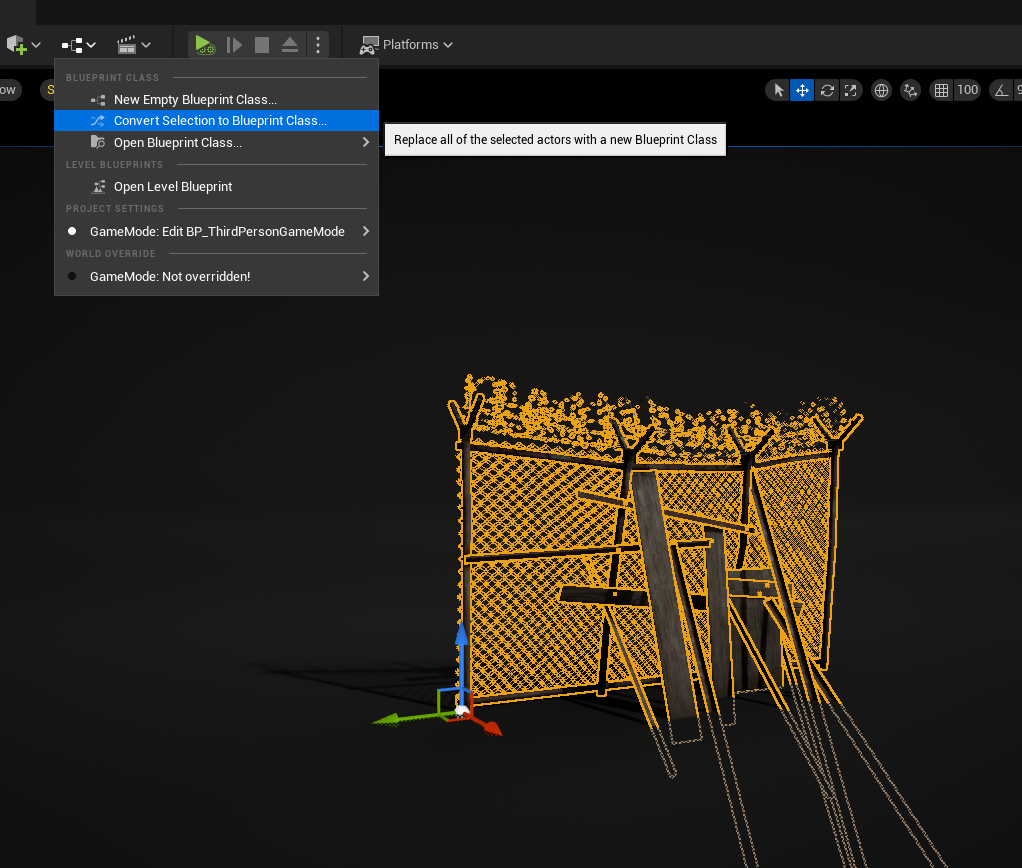Open the Platforms dropdown

pyautogui.click(x=407, y=45)
